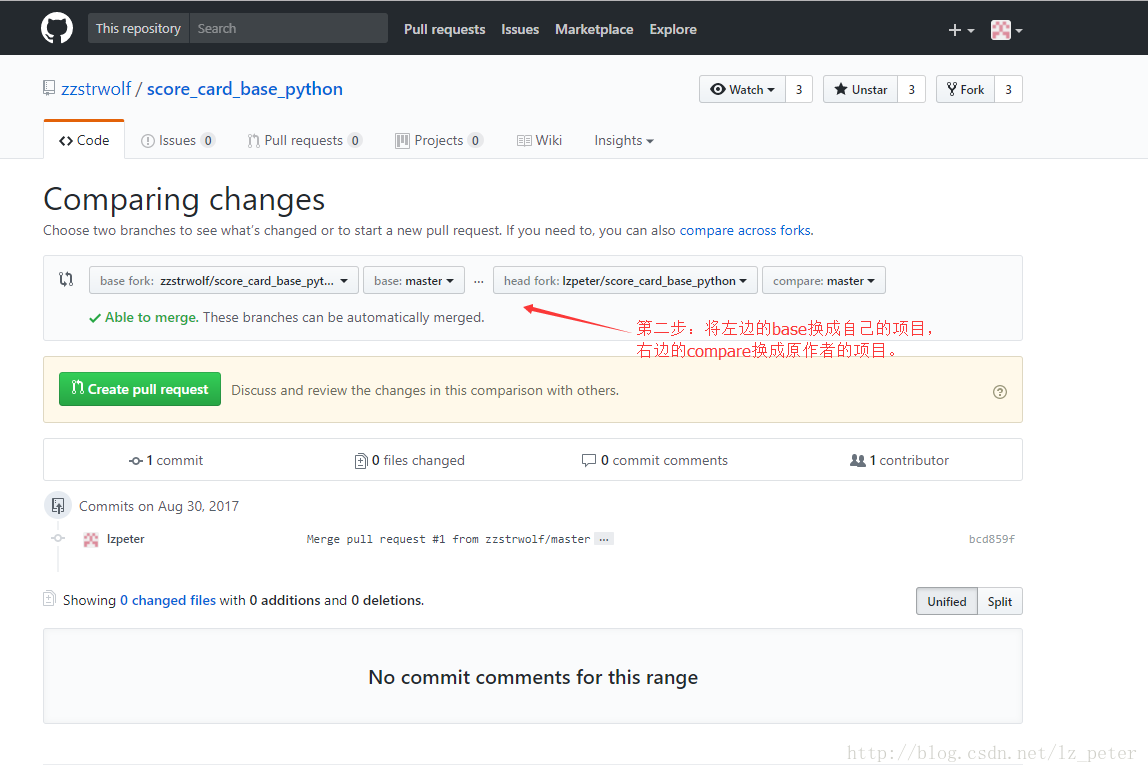Open Marketplace in top navigation

coord(594,29)
